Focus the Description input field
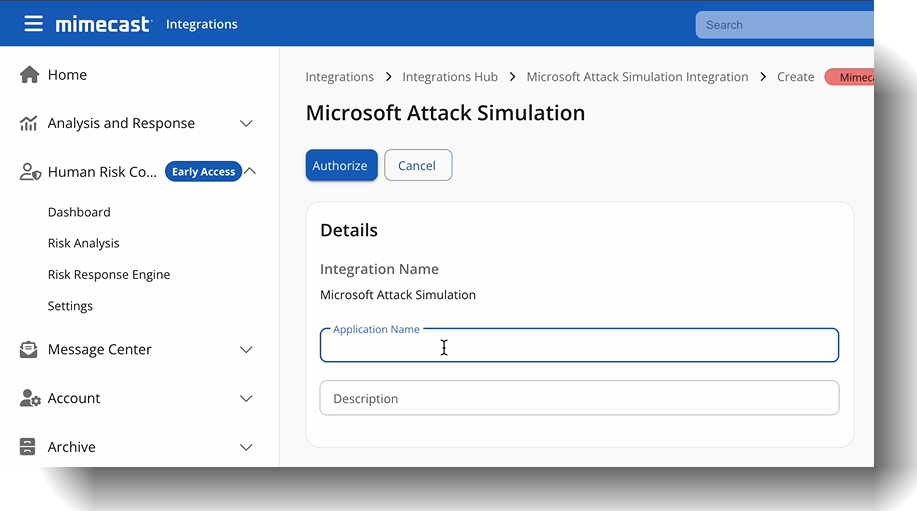Image resolution: width=917 pixels, height=511 pixels. [x=579, y=398]
